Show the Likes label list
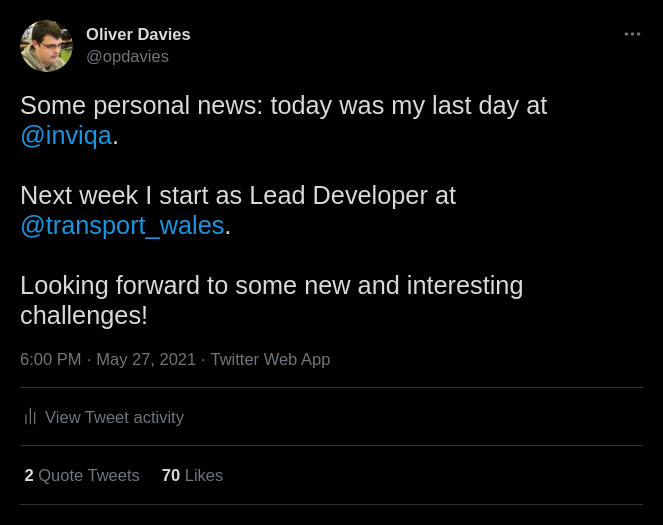Image resolution: width=663 pixels, height=525 pixels. [204, 475]
